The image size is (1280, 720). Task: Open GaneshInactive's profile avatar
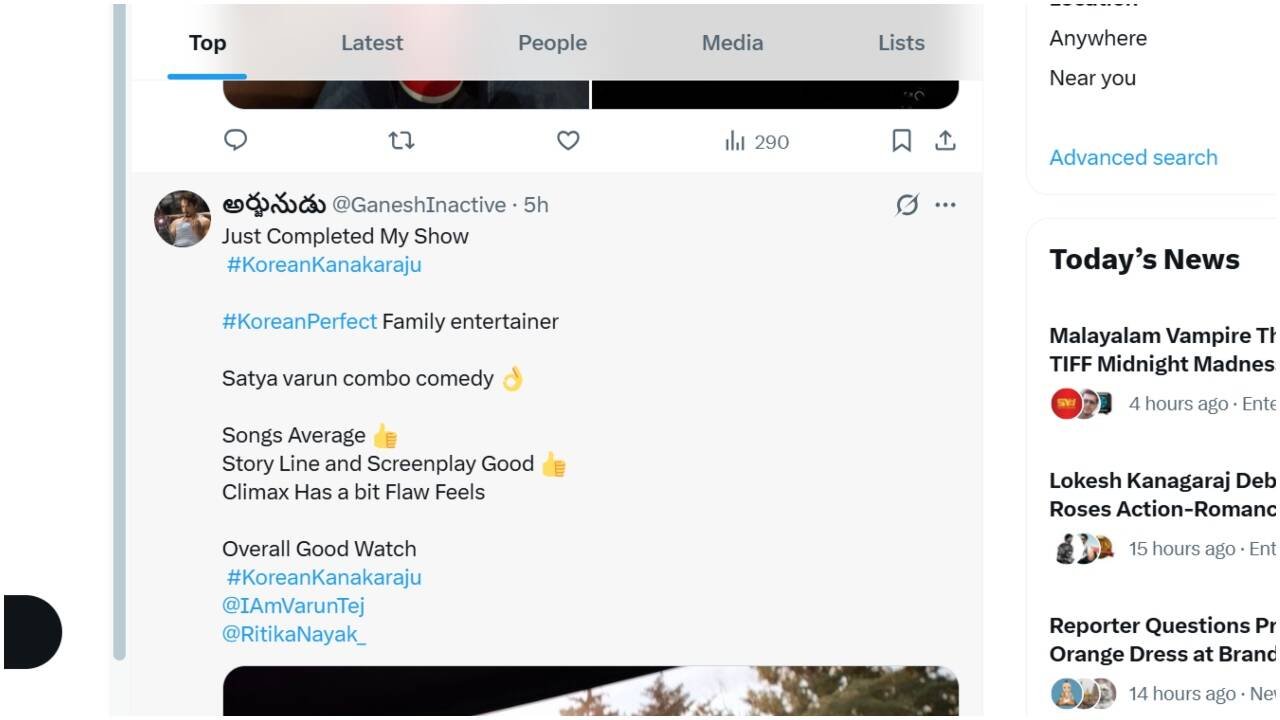tap(182, 218)
